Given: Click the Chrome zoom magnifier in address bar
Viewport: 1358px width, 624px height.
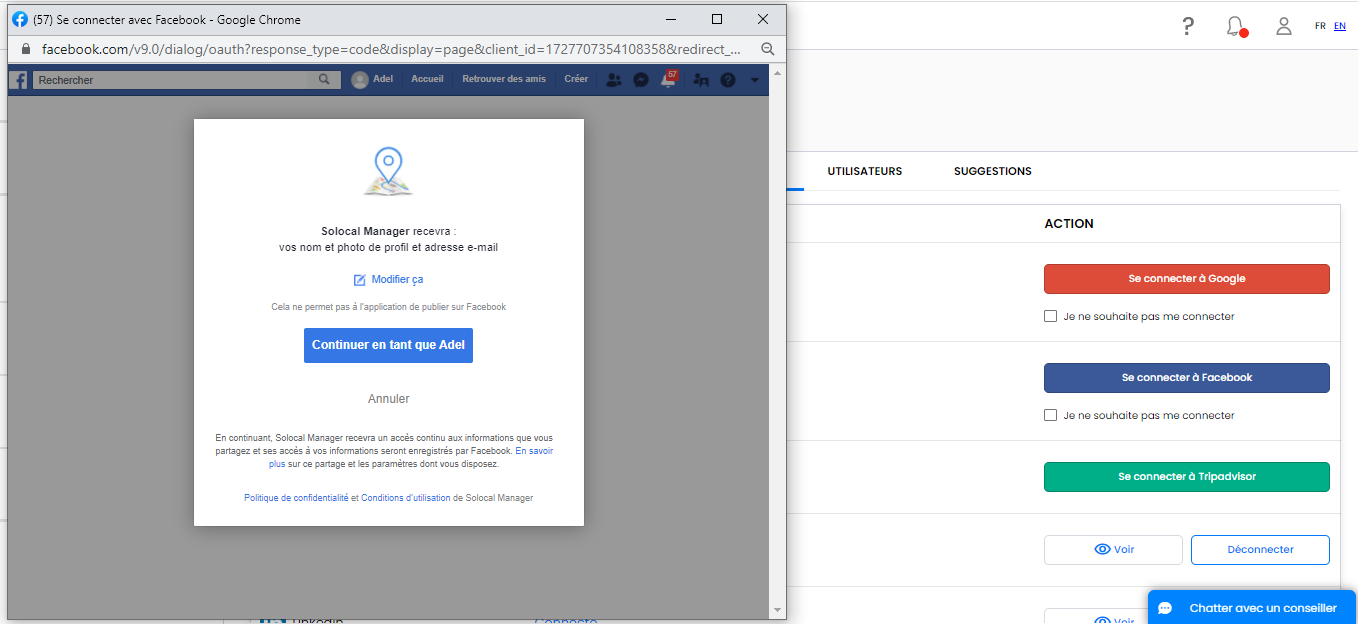Looking at the screenshot, I should (768, 49).
